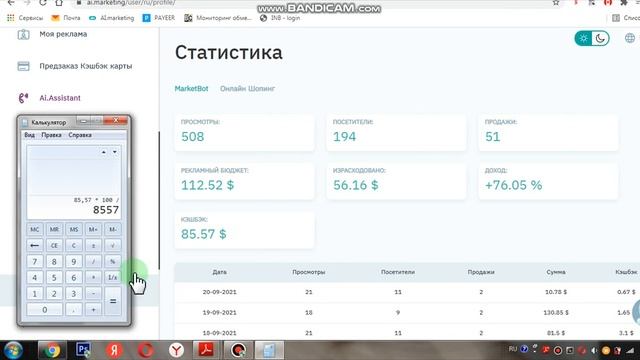Click calculator multiply button
Image resolution: width=640 pixels, height=360 pixels.
93,278
